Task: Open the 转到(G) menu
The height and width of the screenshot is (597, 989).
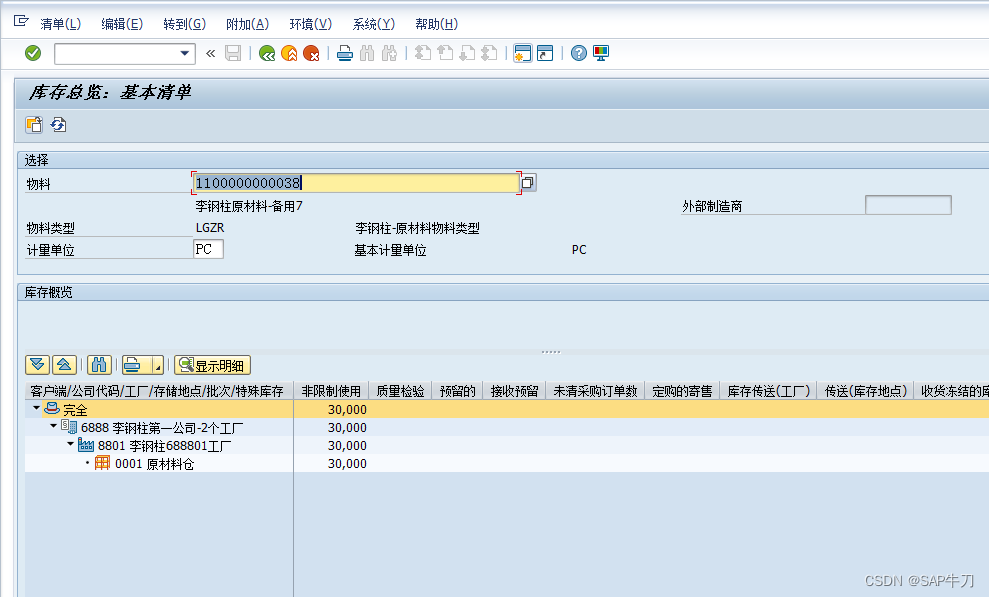Action: [184, 24]
